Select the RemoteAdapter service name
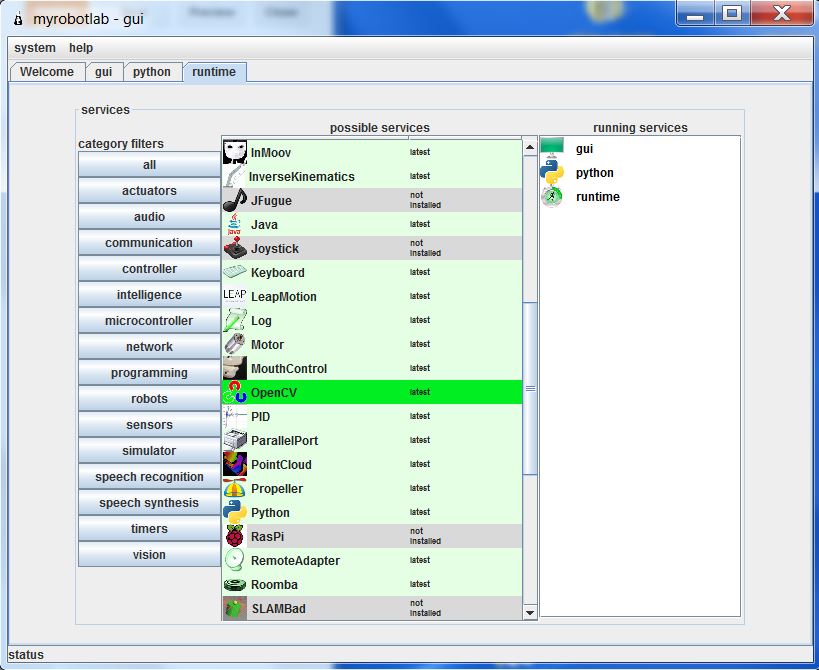 click(295, 561)
